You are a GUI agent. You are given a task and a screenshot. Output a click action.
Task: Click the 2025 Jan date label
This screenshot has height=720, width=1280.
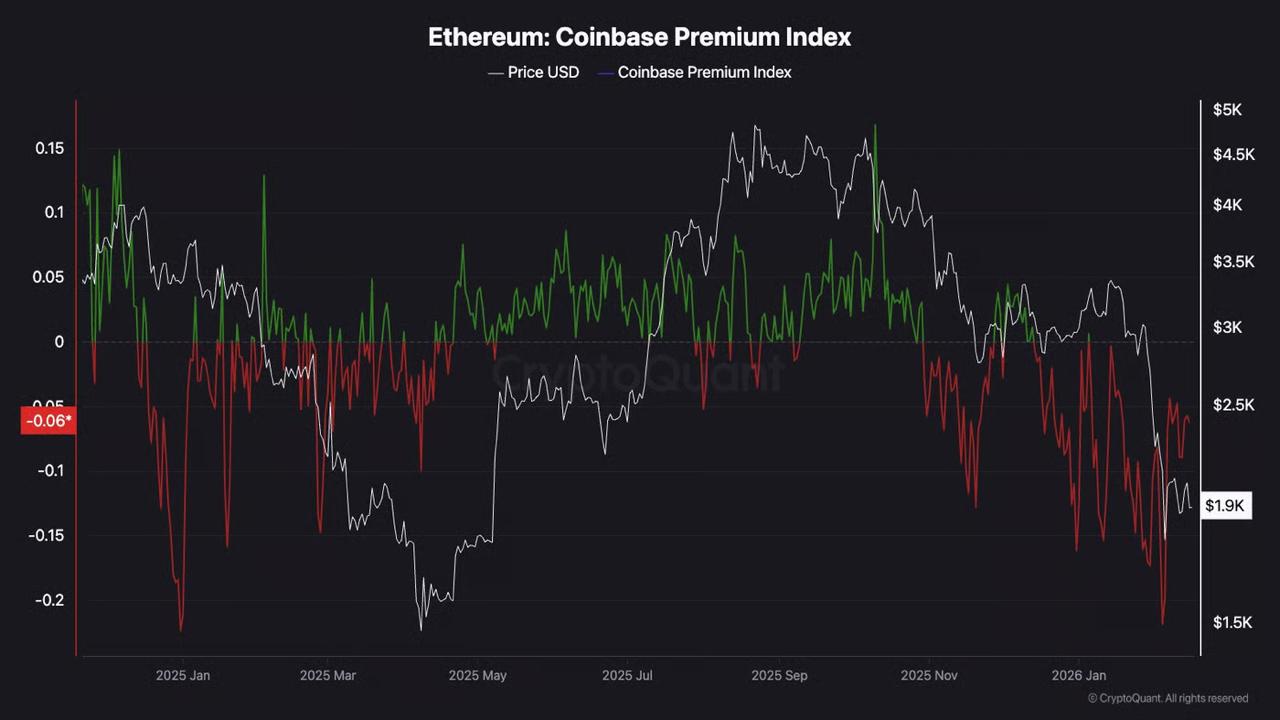(x=183, y=676)
